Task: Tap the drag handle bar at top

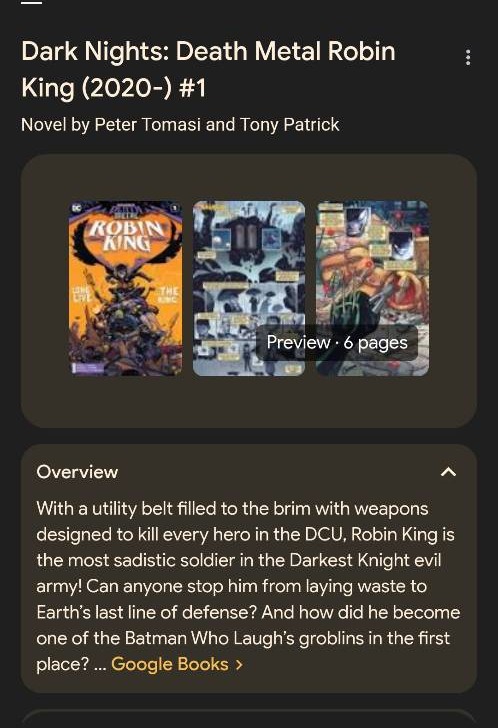Action: [x=32, y=2]
